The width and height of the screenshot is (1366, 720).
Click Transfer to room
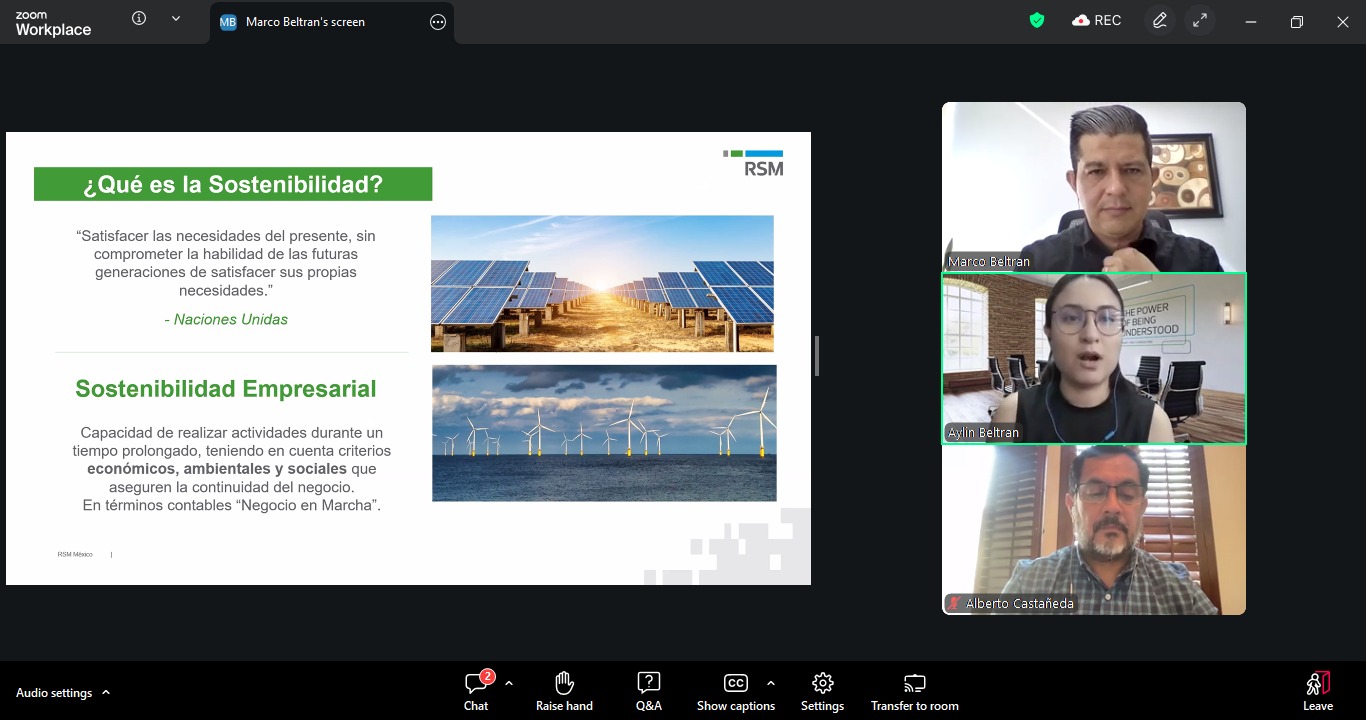click(x=915, y=691)
